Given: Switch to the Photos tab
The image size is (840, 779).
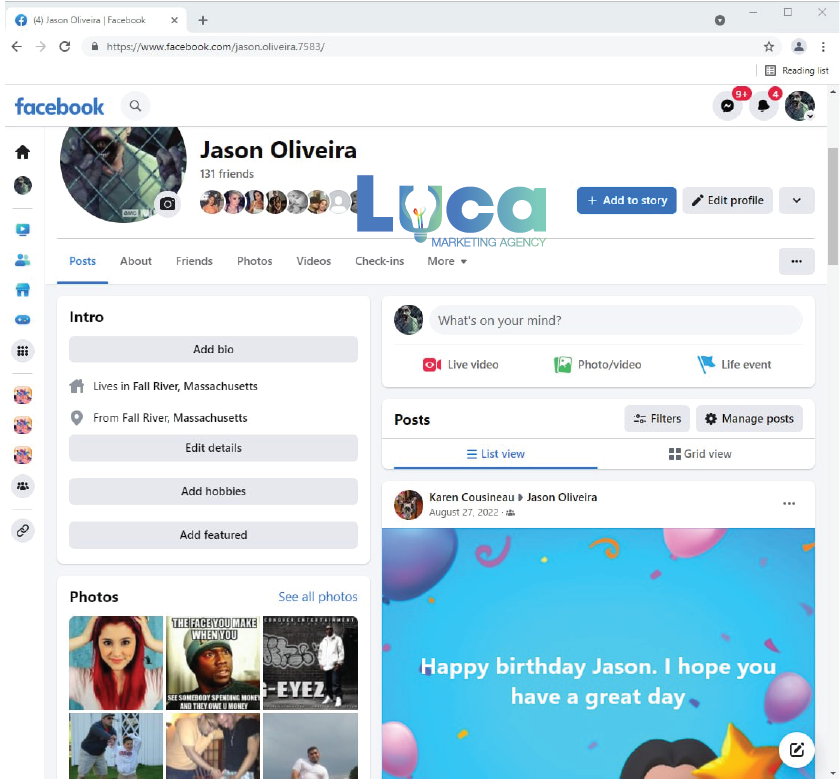Looking at the screenshot, I should click(254, 261).
